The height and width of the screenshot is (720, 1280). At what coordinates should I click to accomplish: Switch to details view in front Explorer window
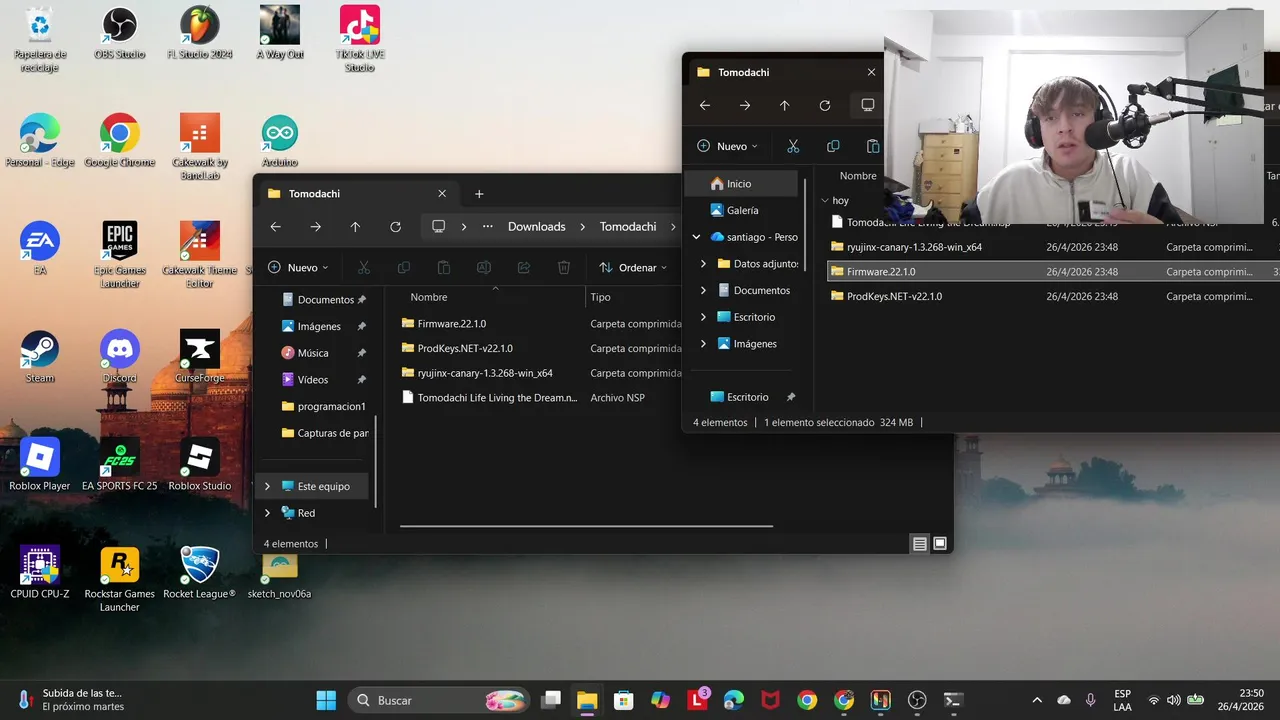pos(919,544)
